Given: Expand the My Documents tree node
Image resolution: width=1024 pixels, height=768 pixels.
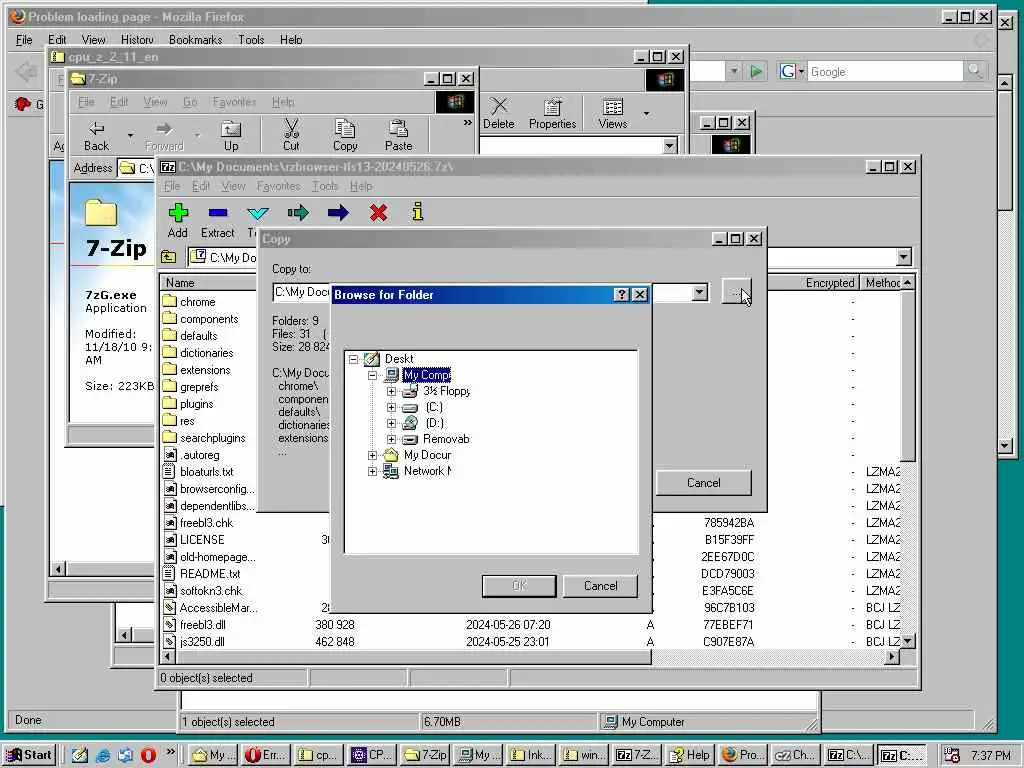Looking at the screenshot, I should pyautogui.click(x=372, y=455).
